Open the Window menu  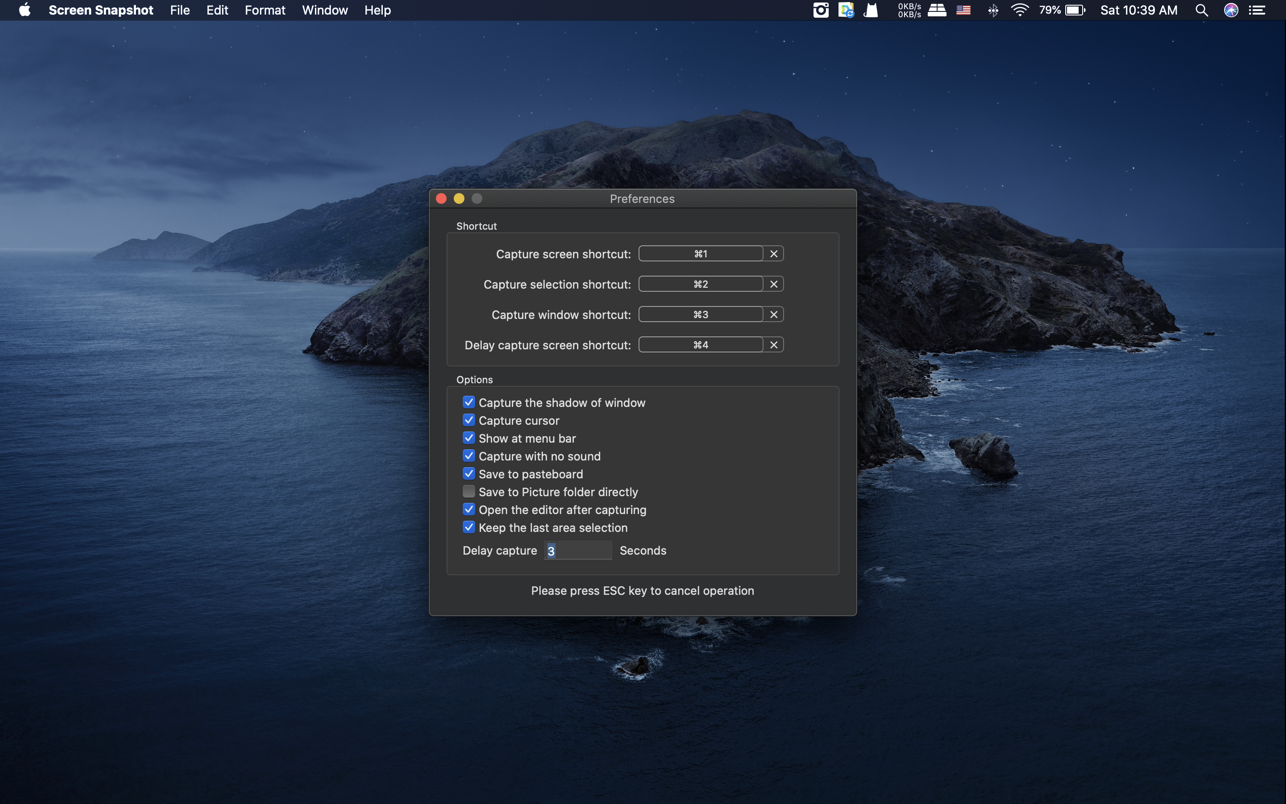pyautogui.click(x=324, y=10)
